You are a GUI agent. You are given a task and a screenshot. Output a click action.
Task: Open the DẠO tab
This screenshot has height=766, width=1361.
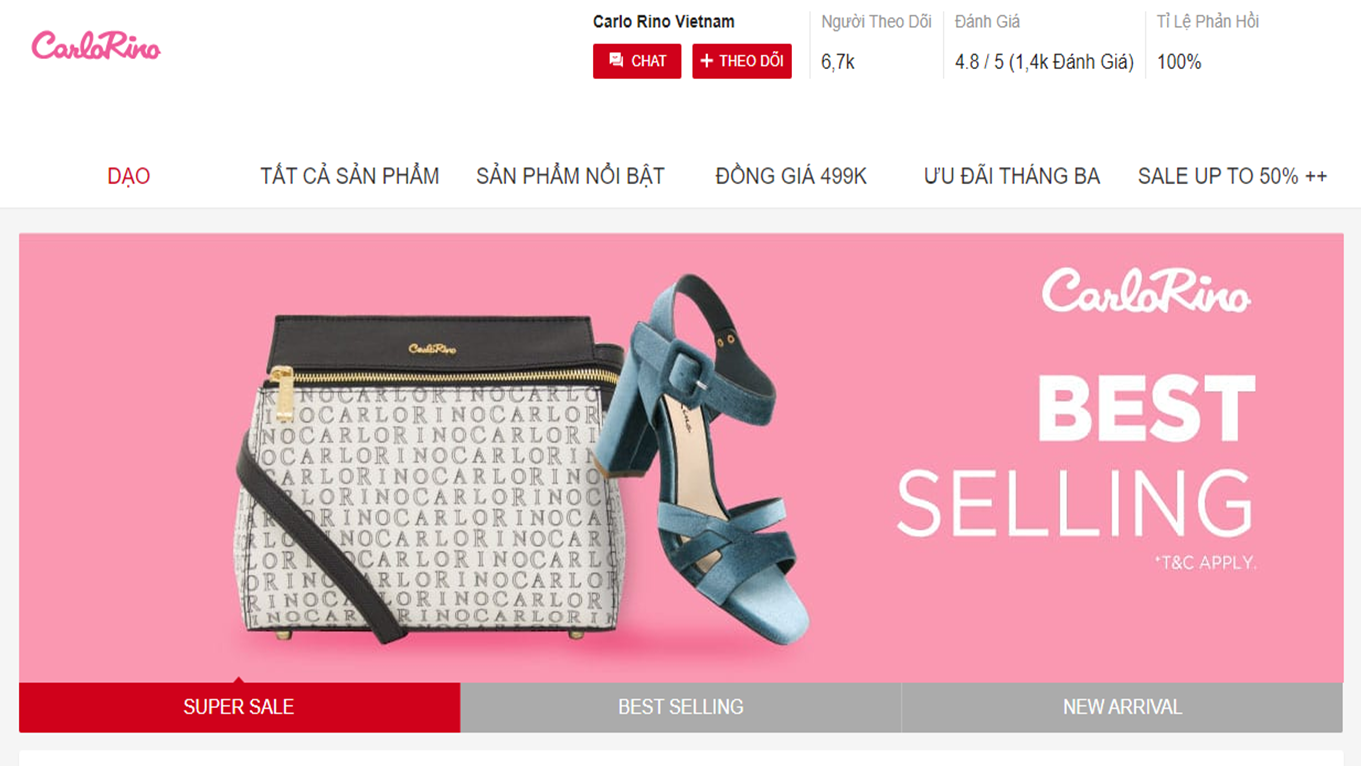129,176
